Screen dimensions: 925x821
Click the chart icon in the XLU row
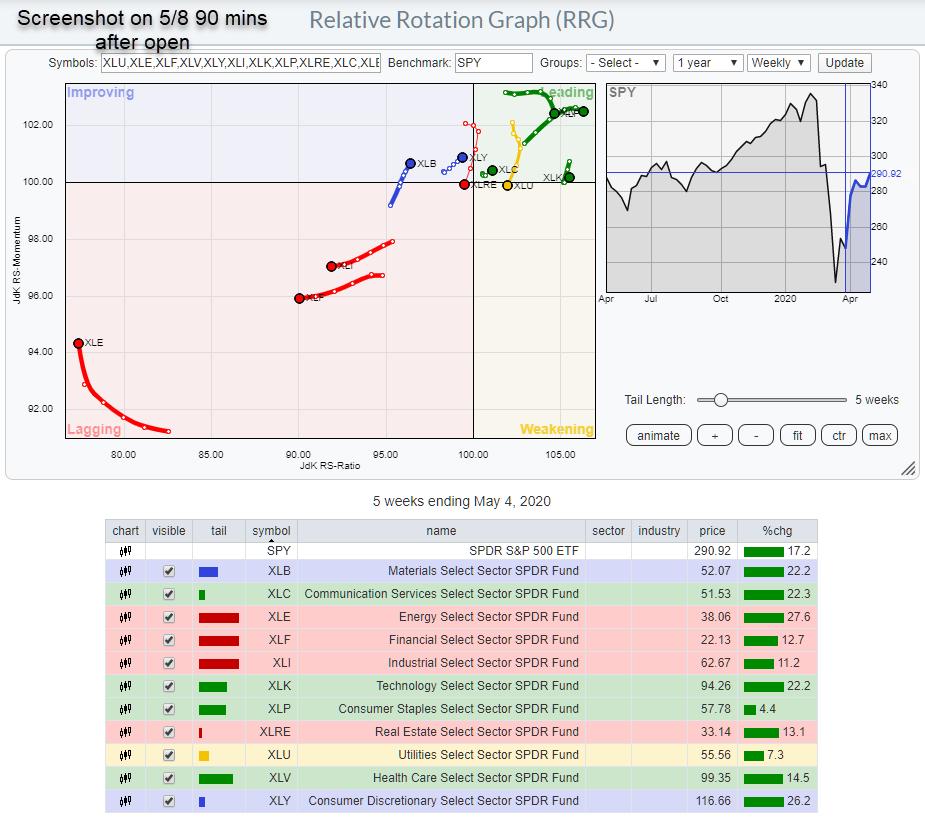click(125, 755)
